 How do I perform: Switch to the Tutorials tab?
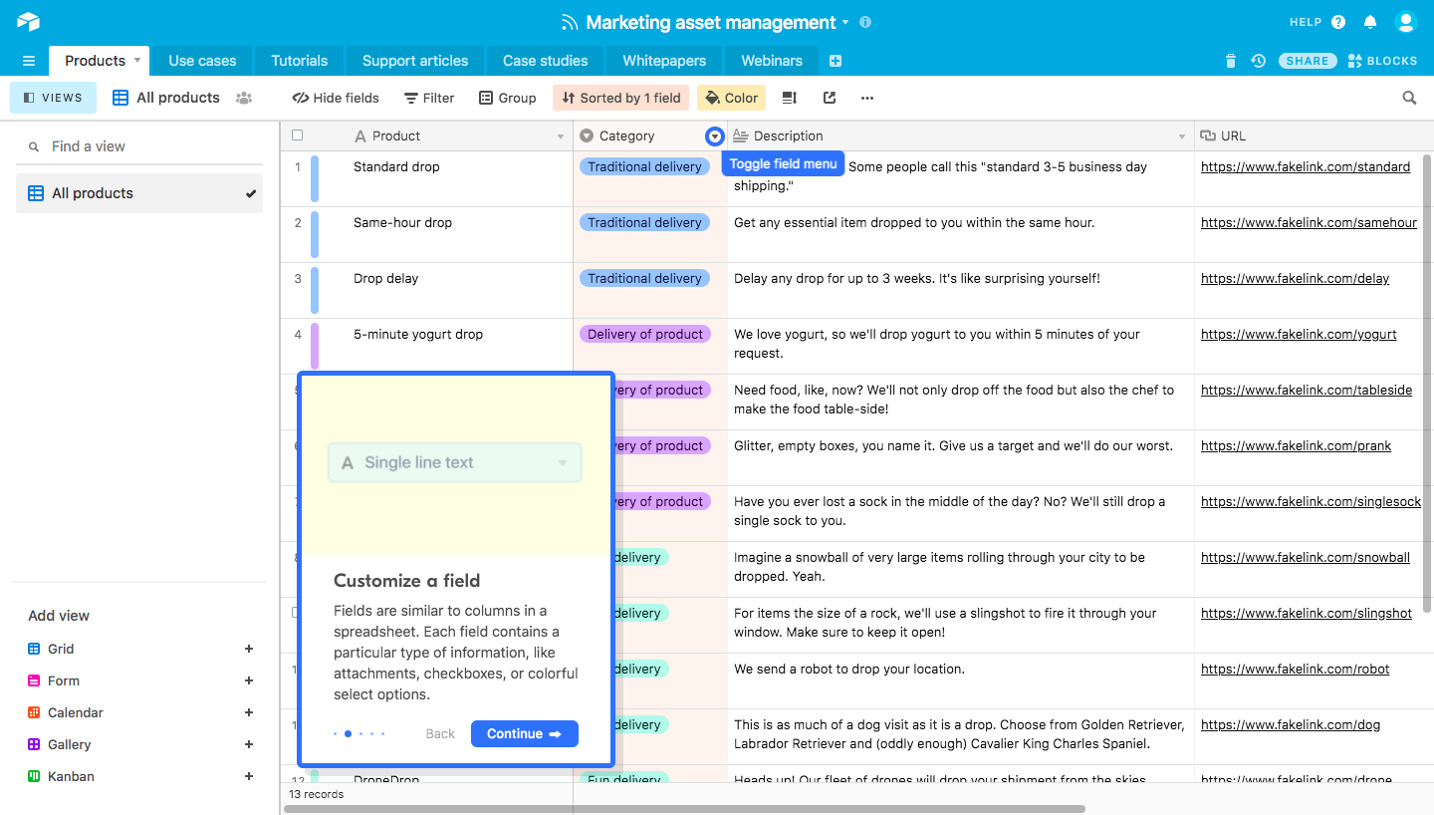click(x=299, y=61)
